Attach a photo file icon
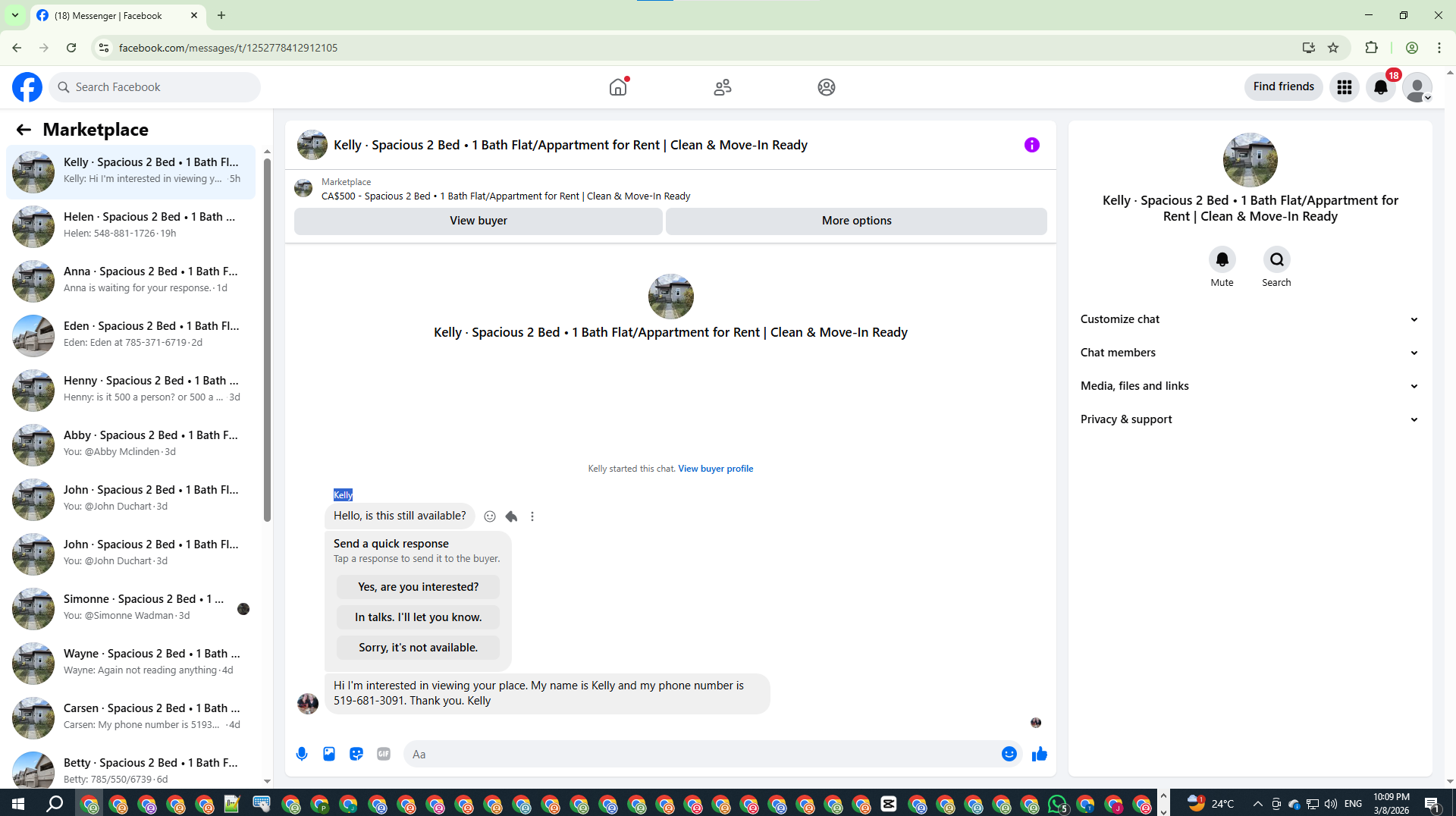This screenshot has height=816, width=1456. (329, 754)
